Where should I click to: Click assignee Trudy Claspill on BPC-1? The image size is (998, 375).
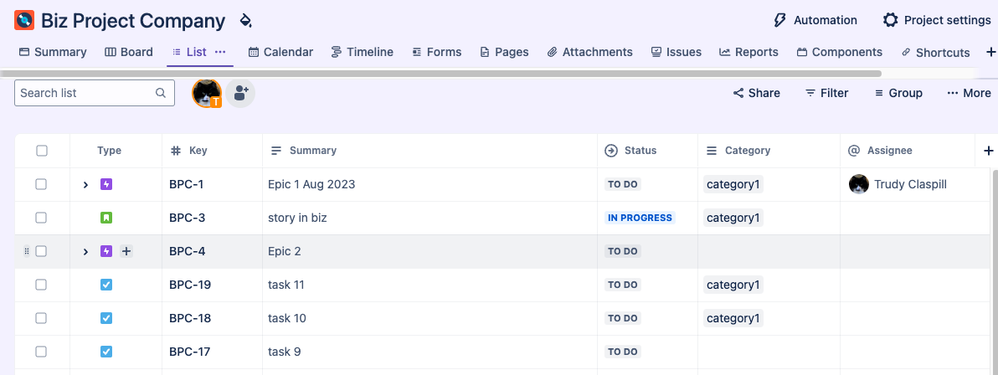tap(898, 185)
